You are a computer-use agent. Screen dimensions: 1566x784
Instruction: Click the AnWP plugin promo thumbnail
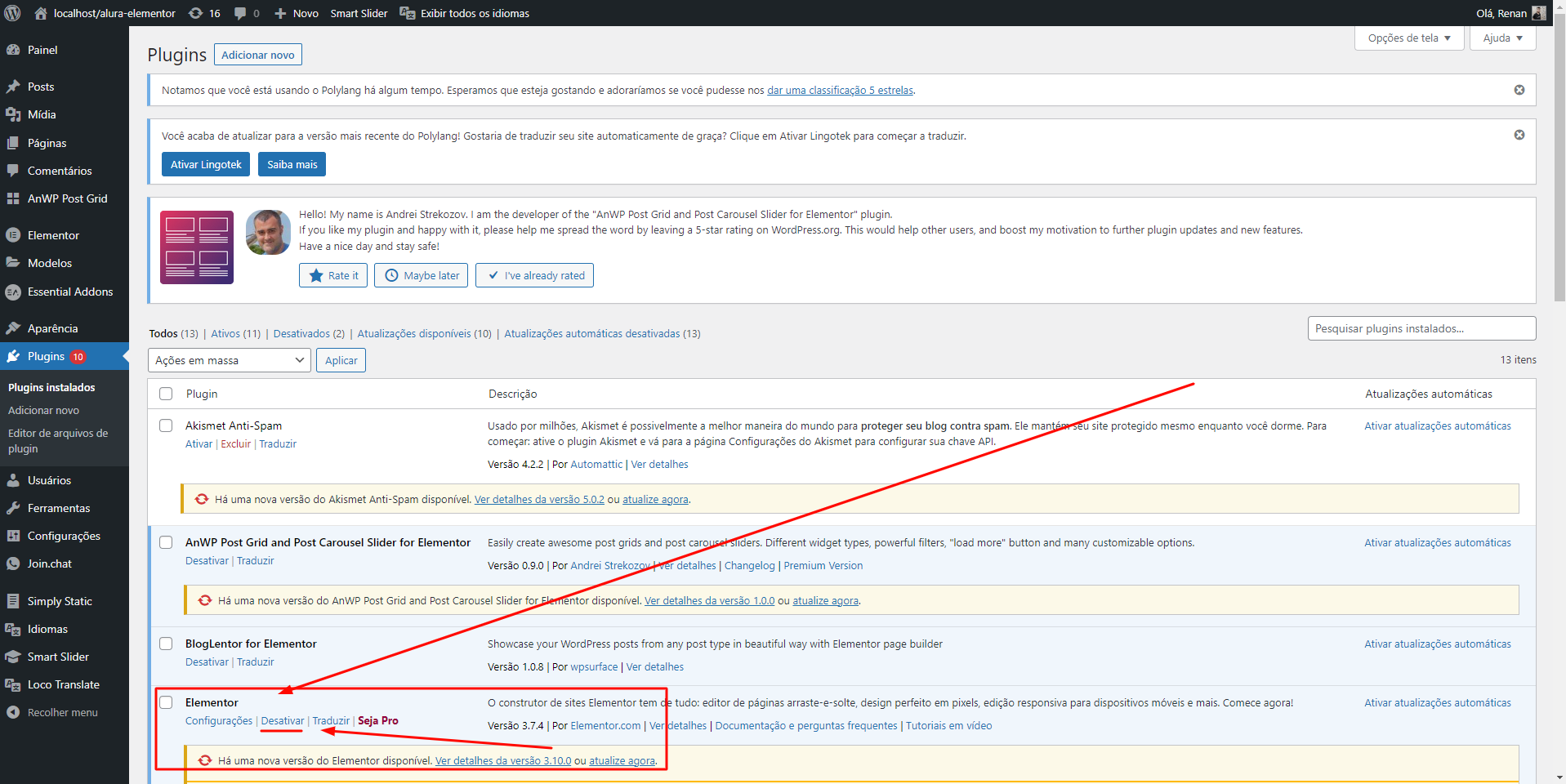[197, 247]
